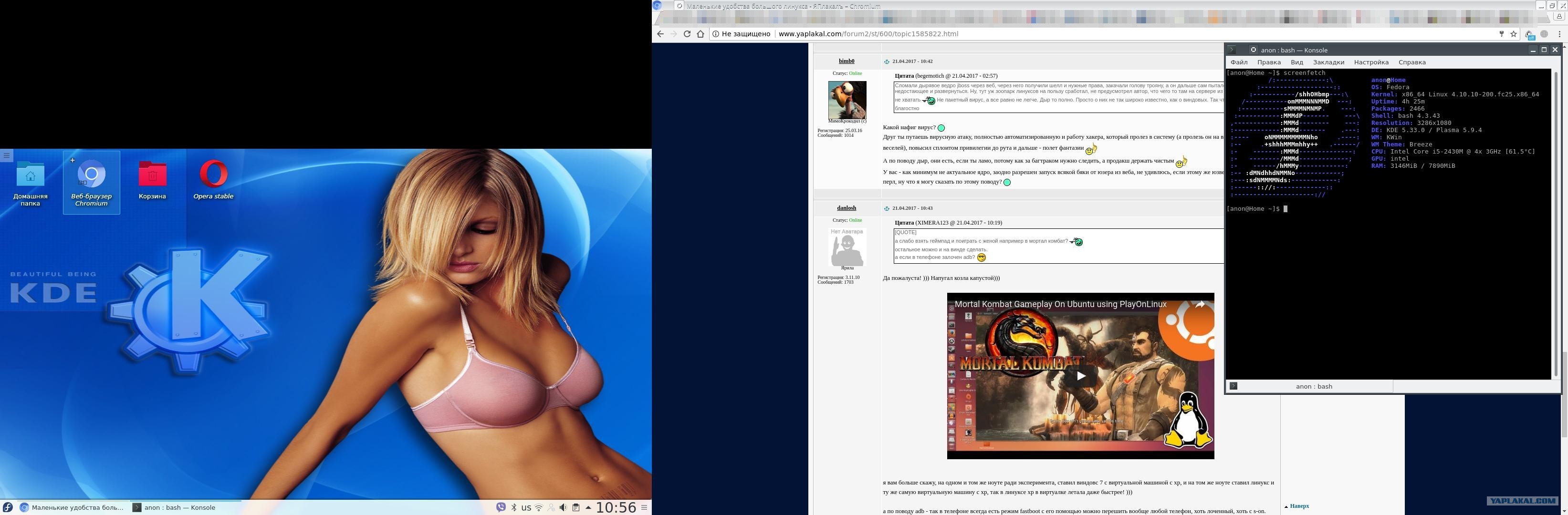Open Konsole's Настройка menu
This screenshot has height=515, width=1568.
click(1371, 62)
